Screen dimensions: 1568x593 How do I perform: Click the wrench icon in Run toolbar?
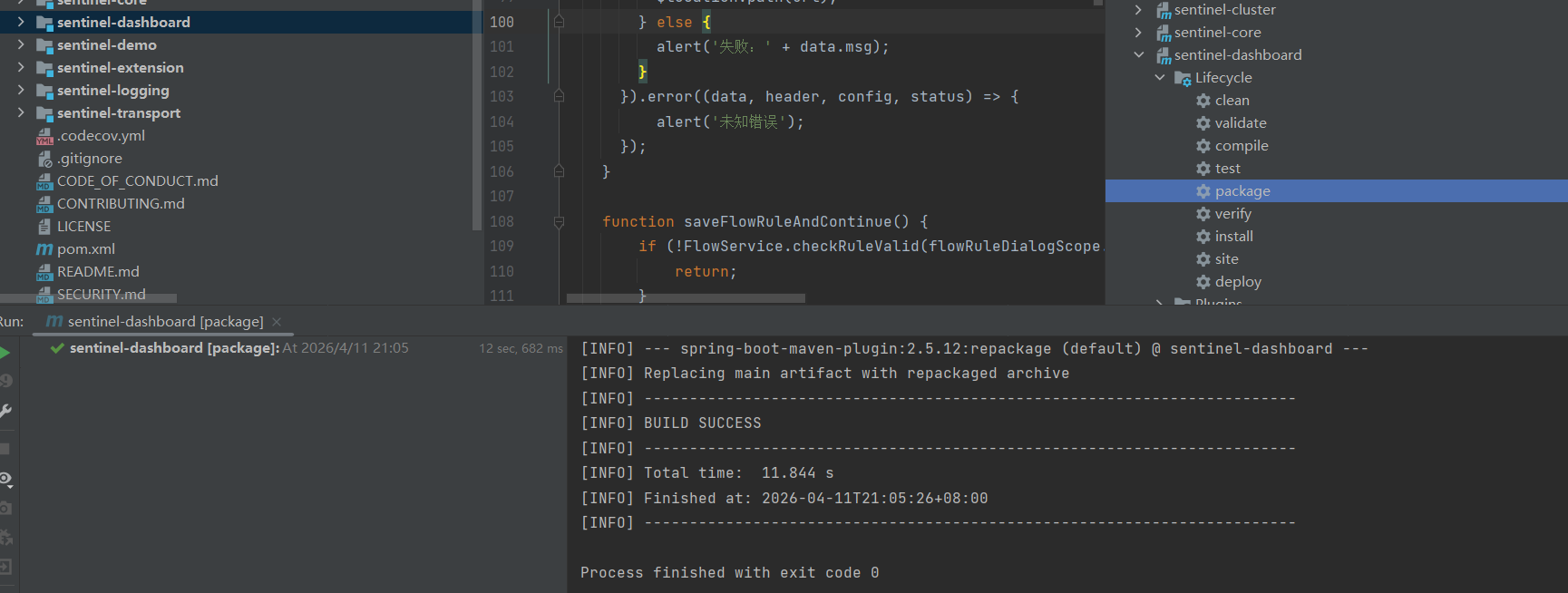click(5, 411)
